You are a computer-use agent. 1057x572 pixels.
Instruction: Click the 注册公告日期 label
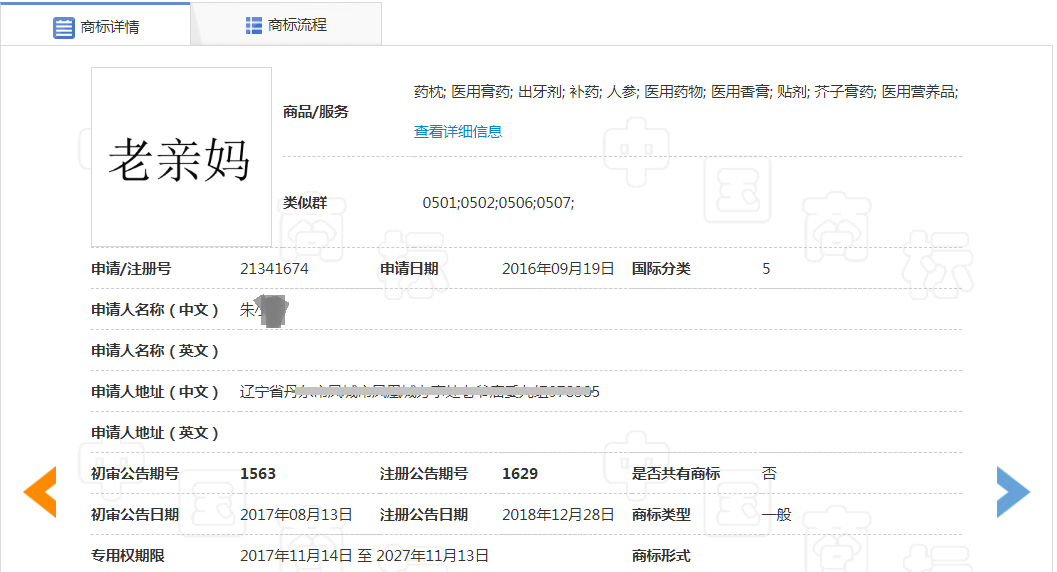pos(424,515)
